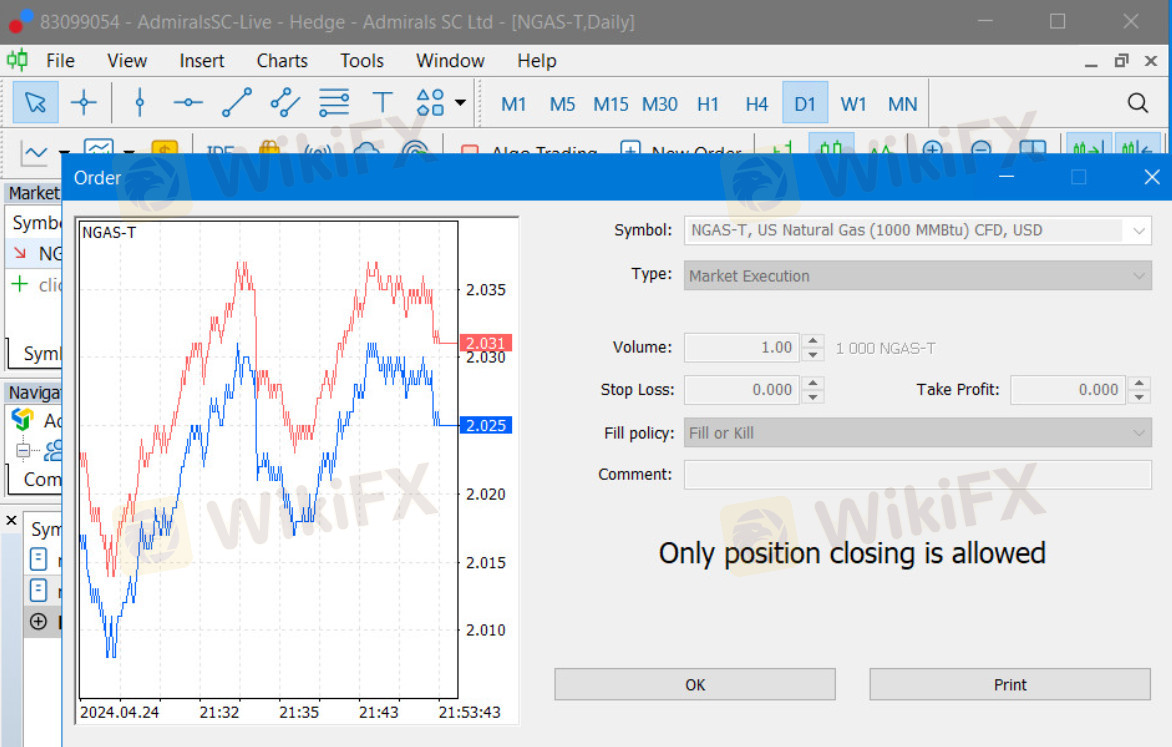Switch chart to MN monthly timeframe
The width and height of the screenshot is (1172, 747).
click(x=902, y=104)
